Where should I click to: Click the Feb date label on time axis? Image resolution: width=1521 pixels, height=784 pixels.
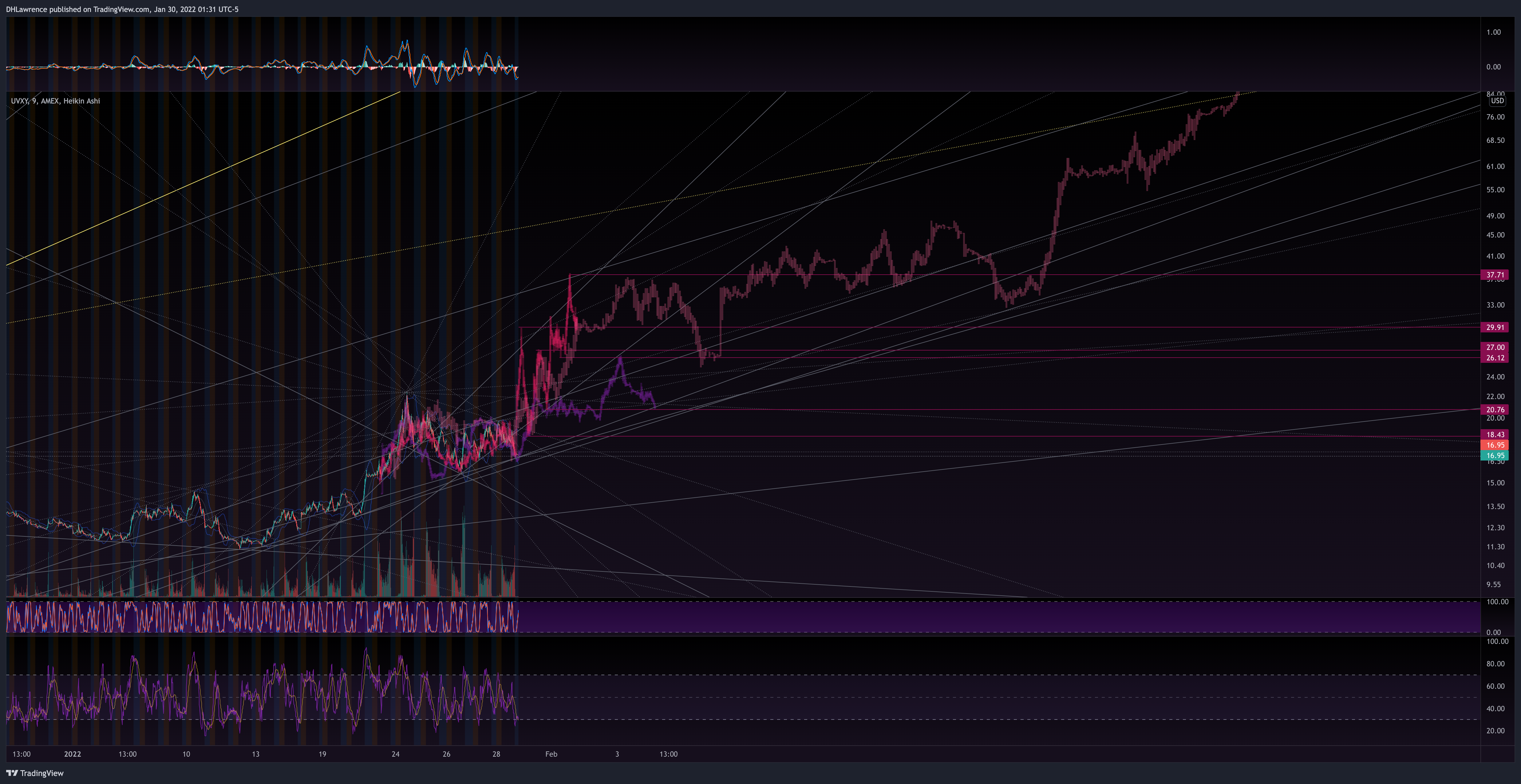click(551, 754)
